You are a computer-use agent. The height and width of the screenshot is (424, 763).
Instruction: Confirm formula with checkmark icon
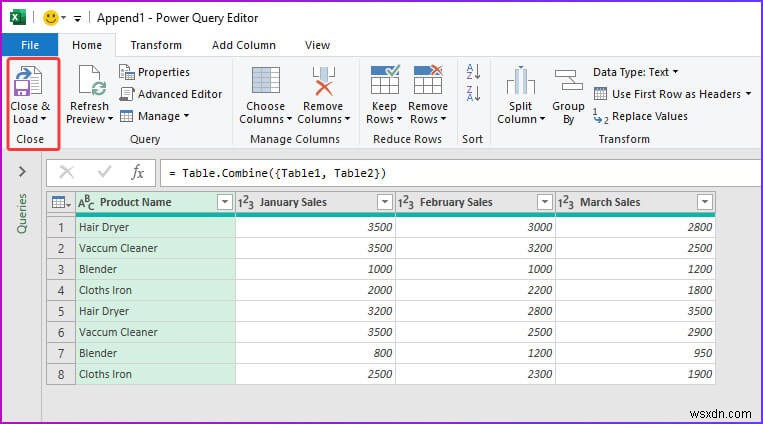(104, 172)
